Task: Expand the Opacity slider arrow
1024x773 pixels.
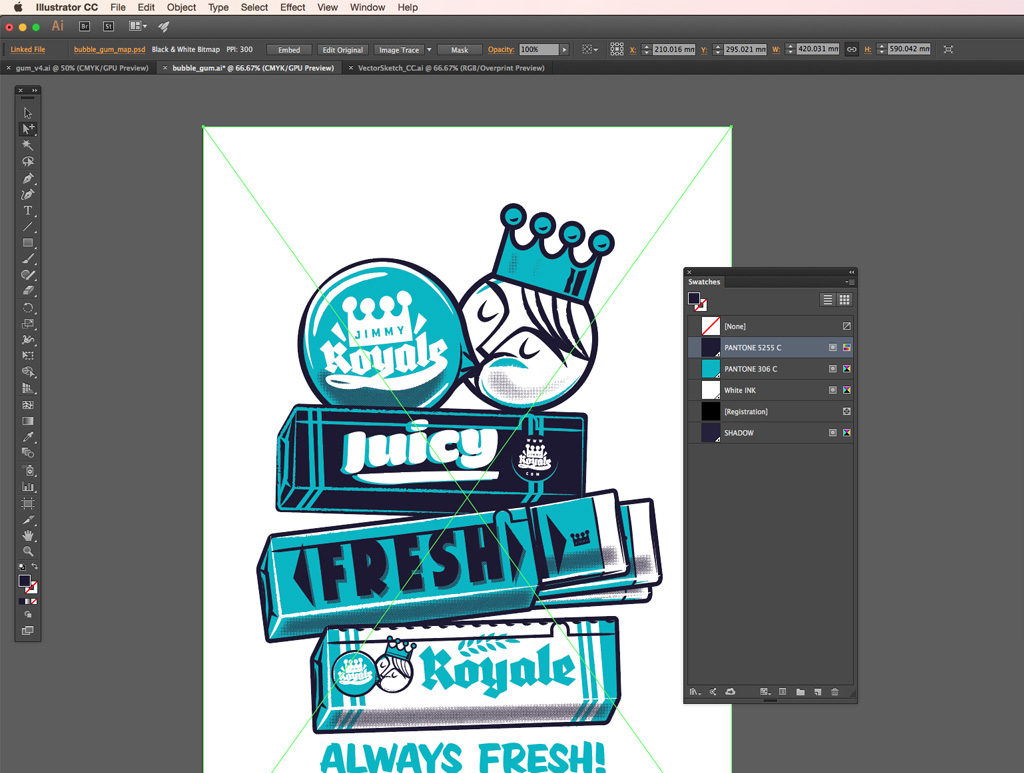Action: [x=564, y=49]
